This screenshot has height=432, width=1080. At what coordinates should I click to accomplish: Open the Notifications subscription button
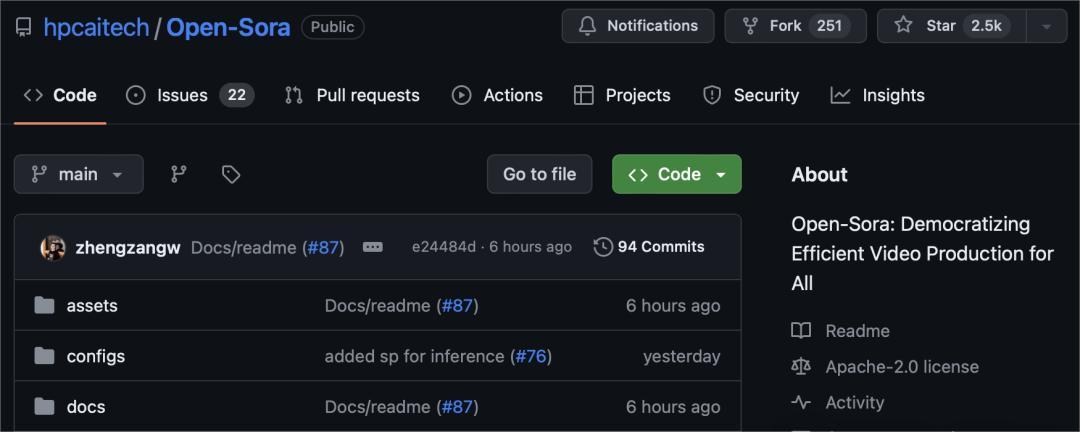pos(638,26)
